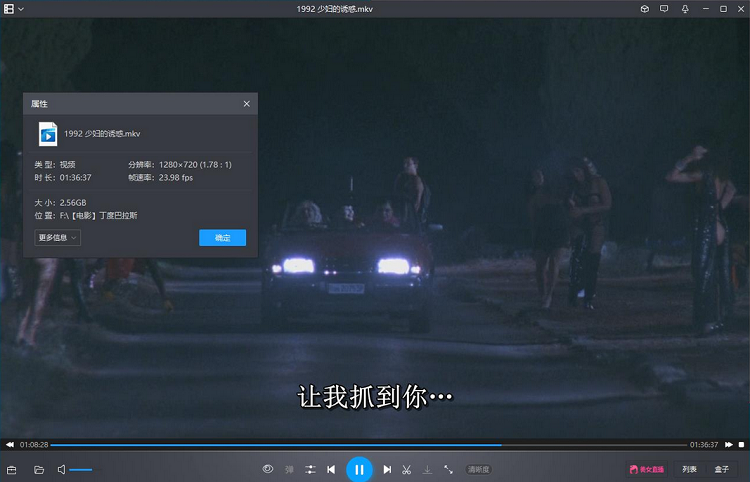
Task: Open the 列表 playlist panel
Action: click(x=690, y=469)
